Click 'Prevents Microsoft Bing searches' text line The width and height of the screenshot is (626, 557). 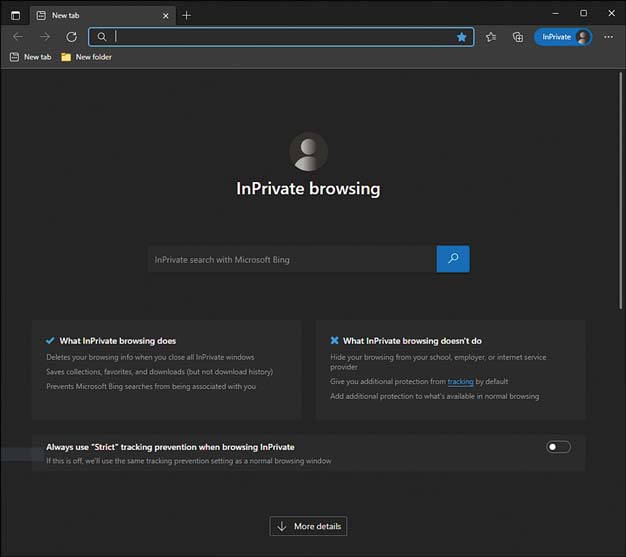tap(151, 386)
